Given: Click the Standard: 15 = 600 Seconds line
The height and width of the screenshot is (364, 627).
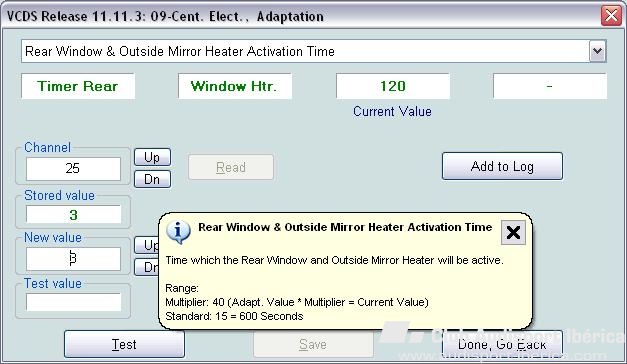Looking at the screenshot, I should point(234,316).
